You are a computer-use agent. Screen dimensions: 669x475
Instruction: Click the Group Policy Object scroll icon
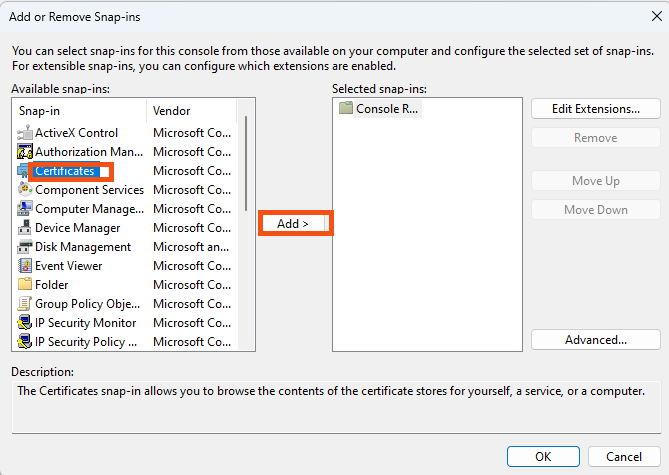[x=25, y=303]
